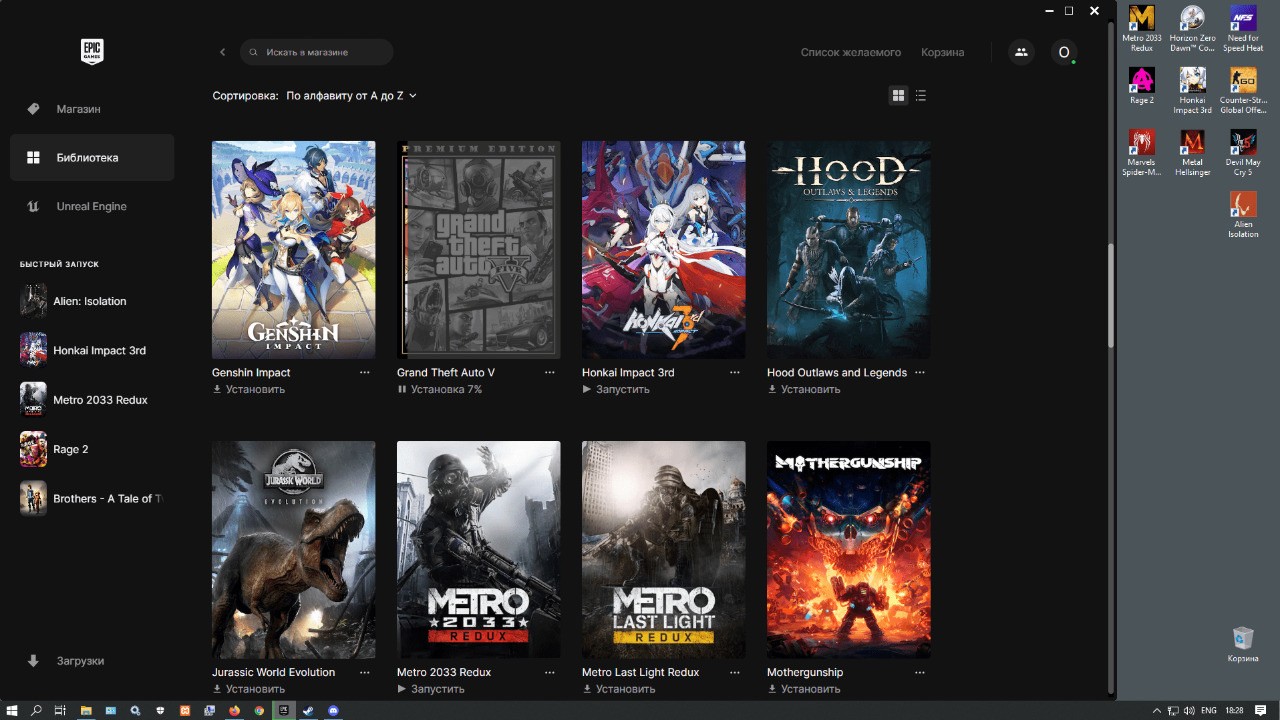Open options menu for Mothergunship
The image size is (1280, 720).
pos(920,673)
